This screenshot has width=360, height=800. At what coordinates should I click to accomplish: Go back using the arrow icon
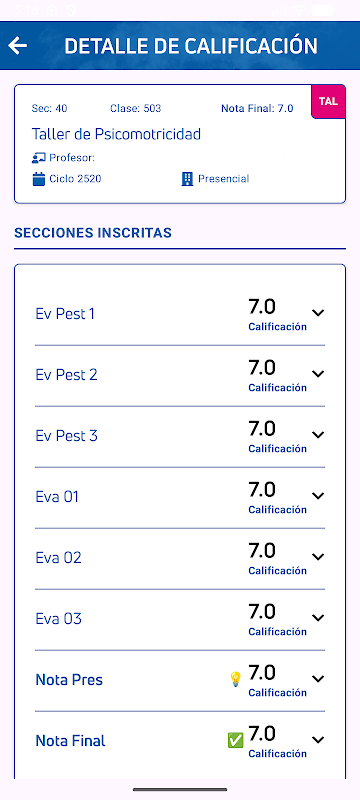(x=18, y=46)
